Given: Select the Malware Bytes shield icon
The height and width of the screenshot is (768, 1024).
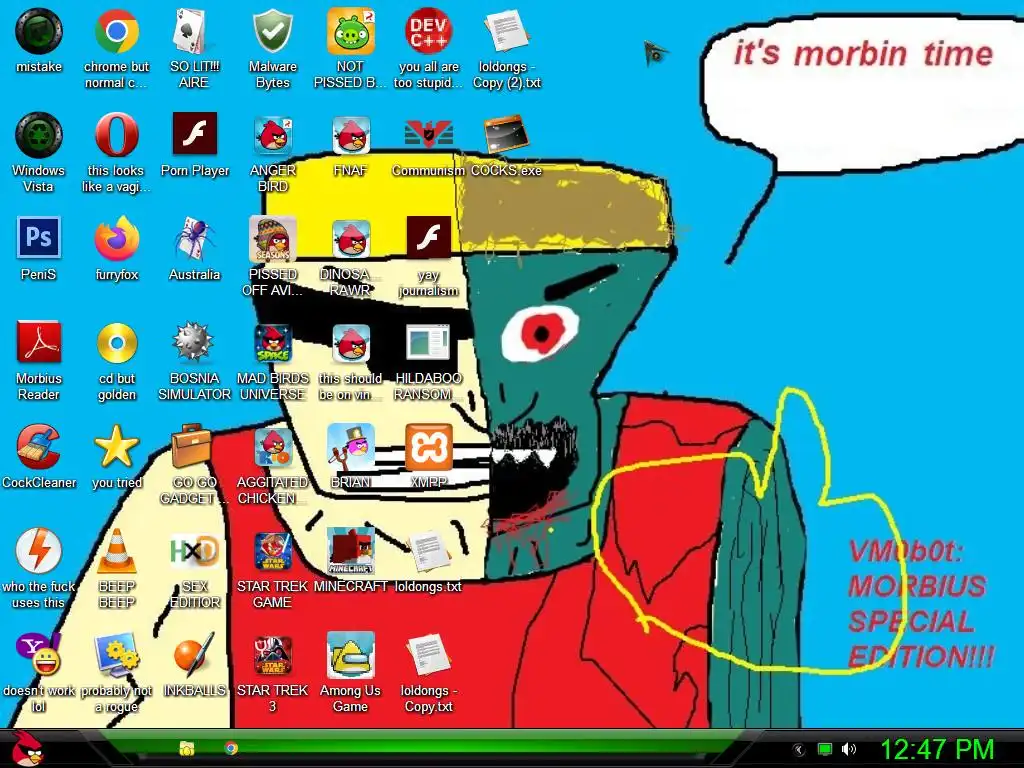Looking at the screenshot, I should pyautogui.click(x=272, y=31).
